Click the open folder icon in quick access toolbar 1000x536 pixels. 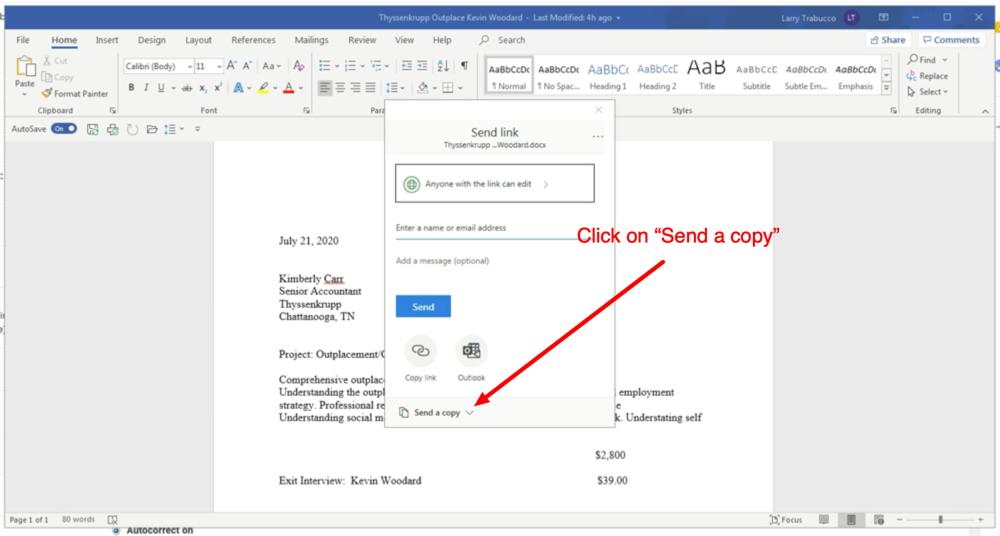[151, 130]
